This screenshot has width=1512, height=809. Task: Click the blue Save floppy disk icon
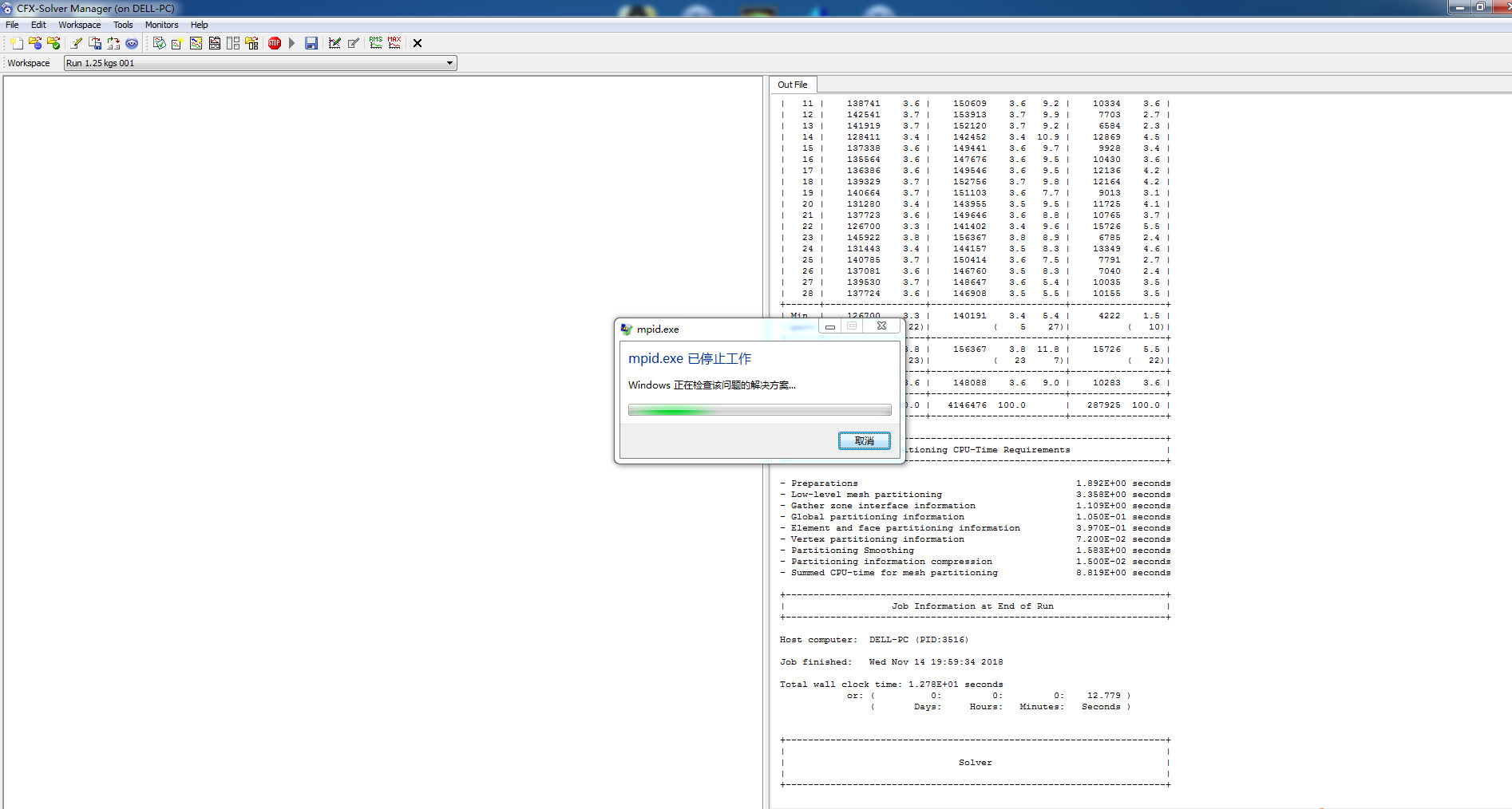tap(311, 43)
